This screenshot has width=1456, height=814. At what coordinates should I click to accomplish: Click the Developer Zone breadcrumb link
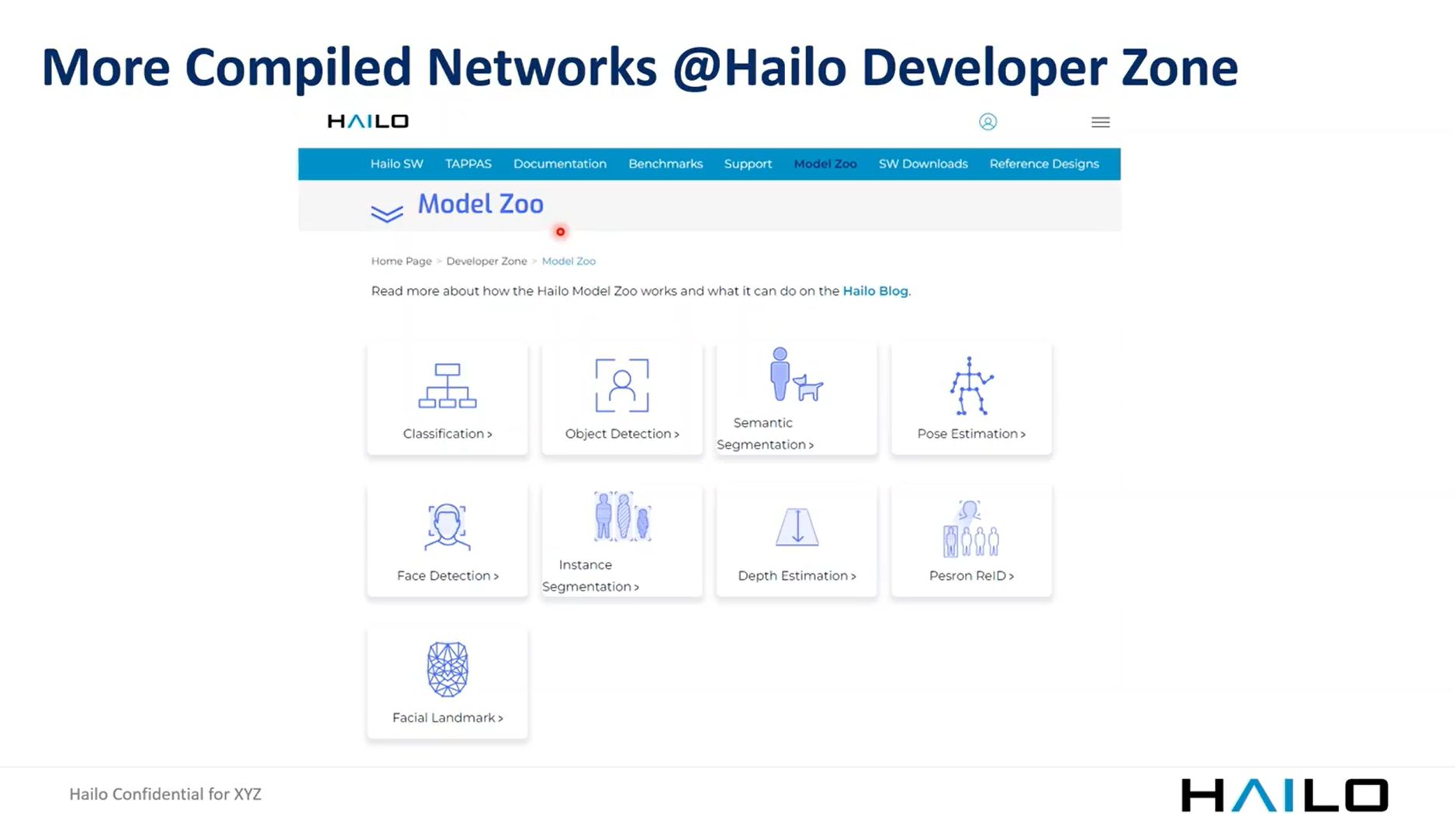[486, 261]
